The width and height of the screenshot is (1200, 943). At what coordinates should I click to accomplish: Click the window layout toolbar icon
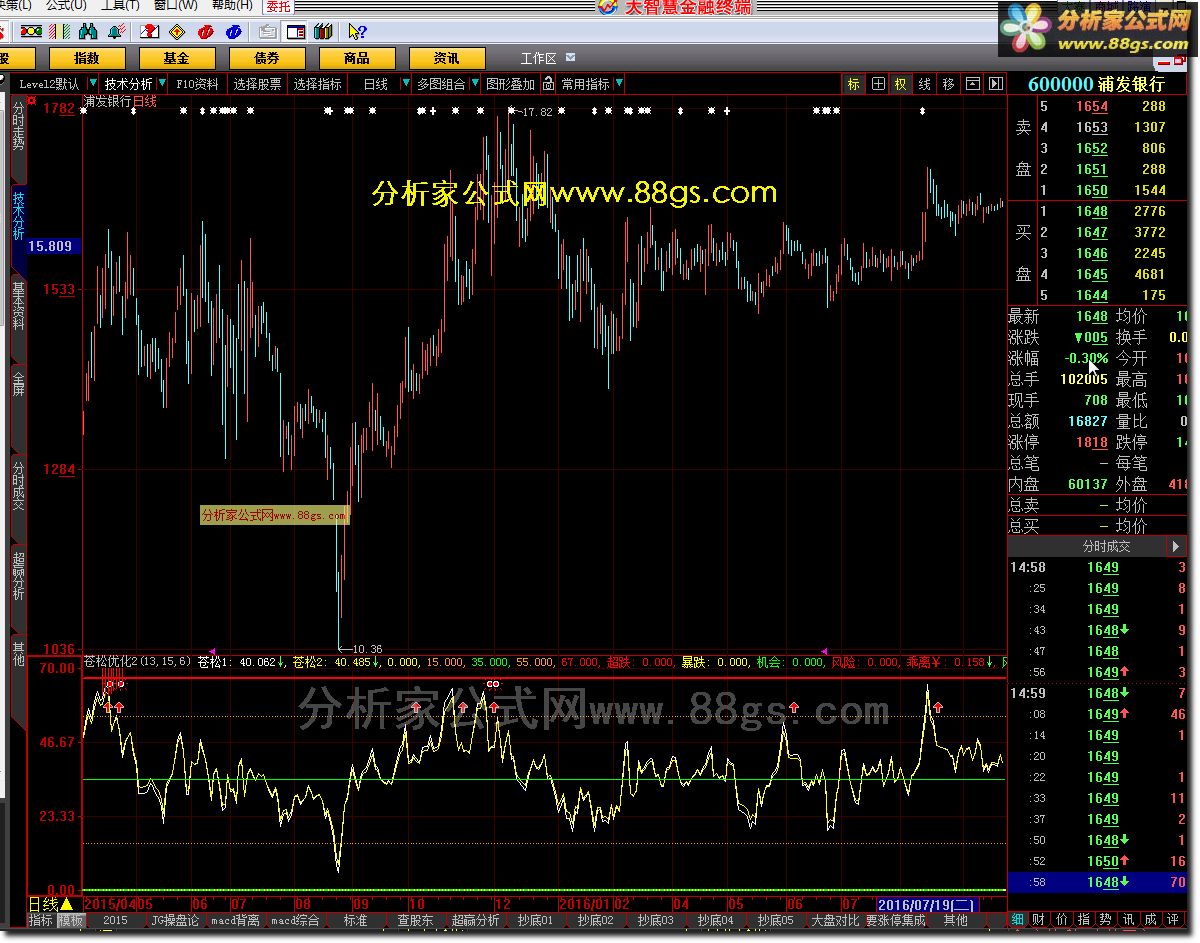pyautogui.click(x=296, y=32)
